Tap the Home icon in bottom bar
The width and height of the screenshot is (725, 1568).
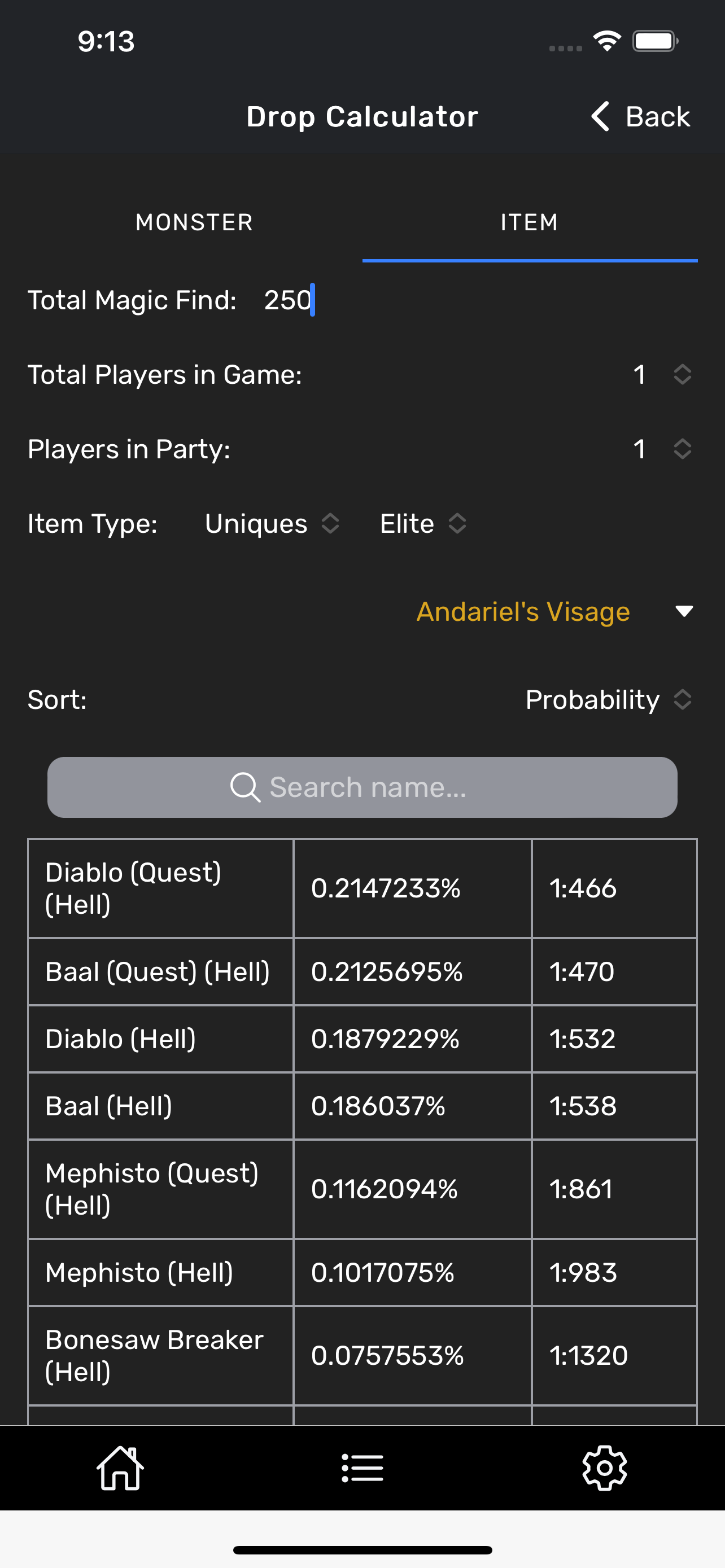120,1468
